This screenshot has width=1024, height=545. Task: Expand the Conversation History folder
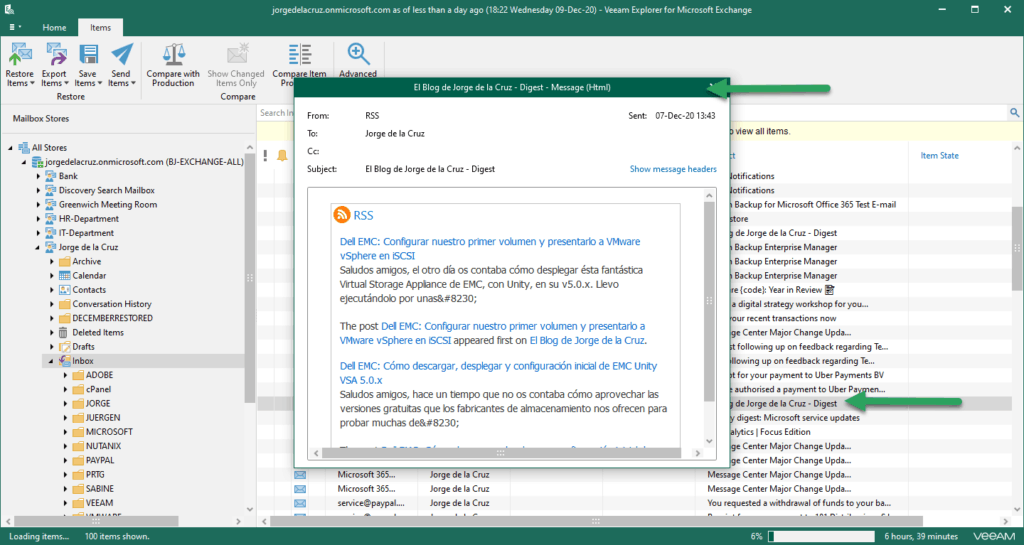pos(52,304)
